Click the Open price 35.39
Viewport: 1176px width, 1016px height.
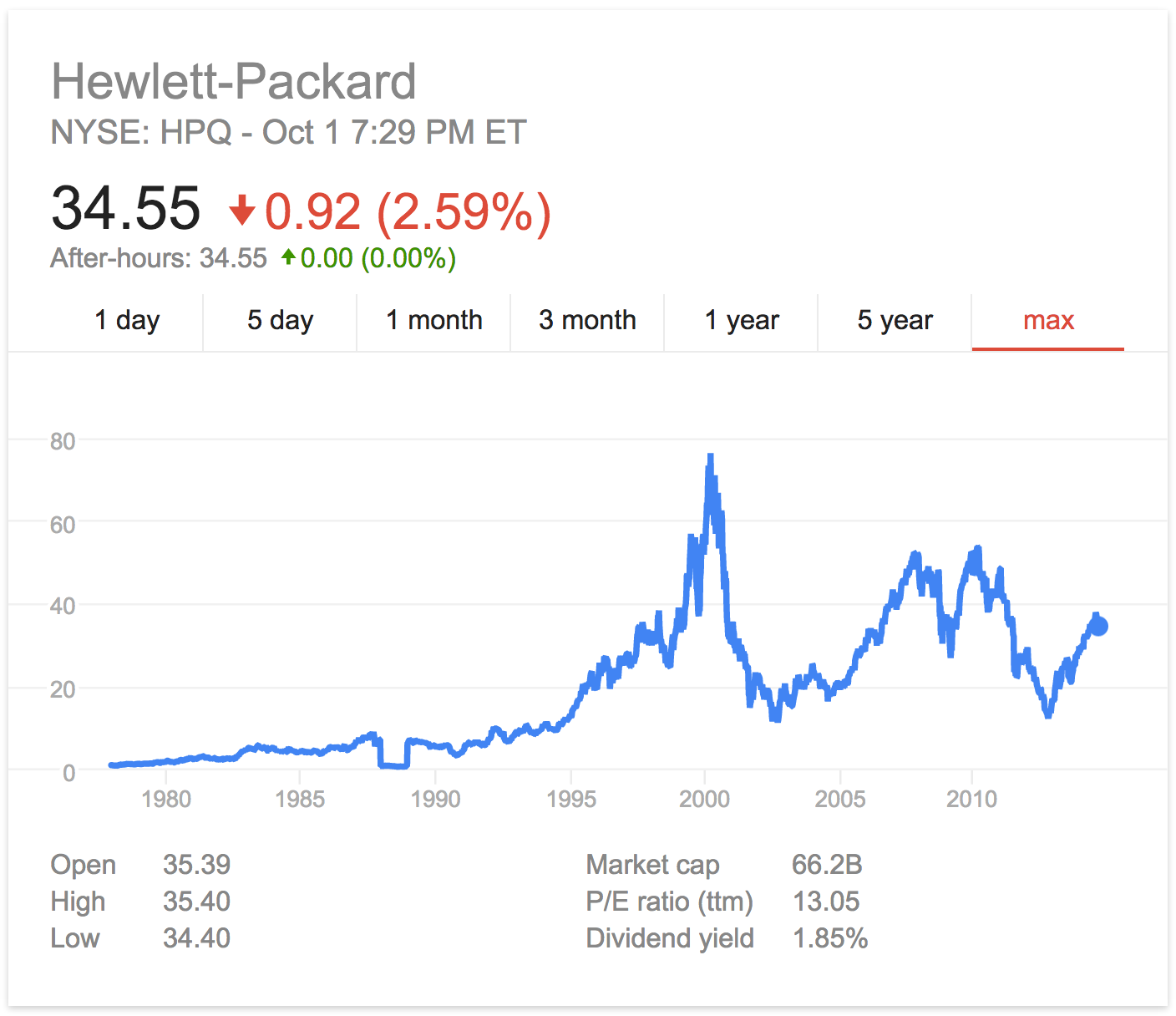(196, 864)
